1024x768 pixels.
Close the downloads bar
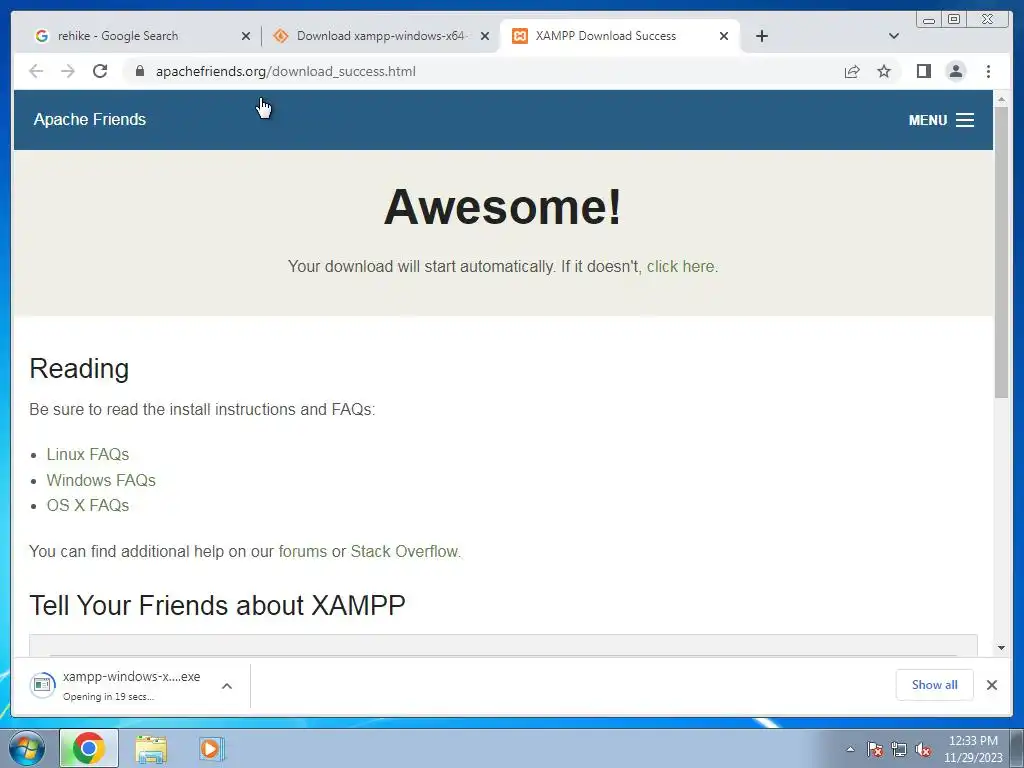click(x=991, y=685)
